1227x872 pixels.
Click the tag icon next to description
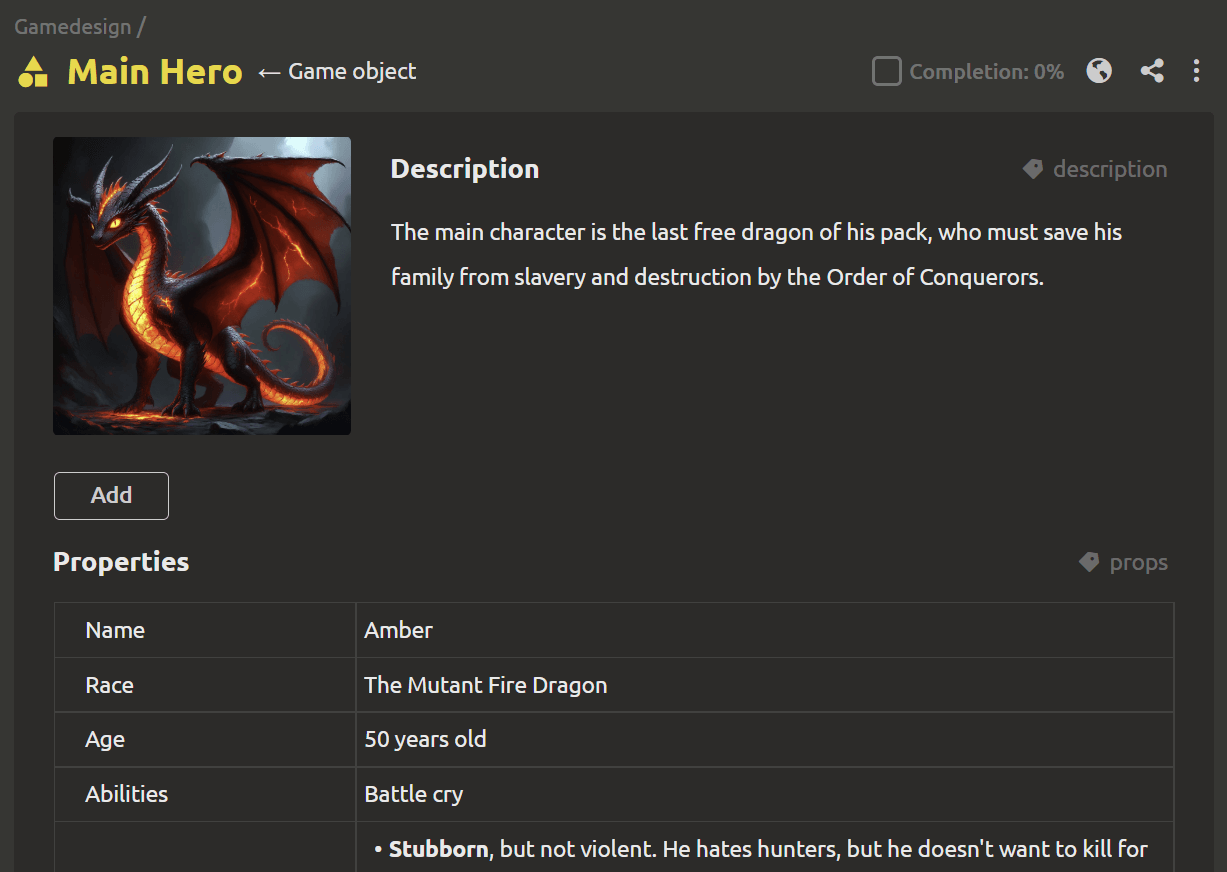click(x=1033, y=169)
